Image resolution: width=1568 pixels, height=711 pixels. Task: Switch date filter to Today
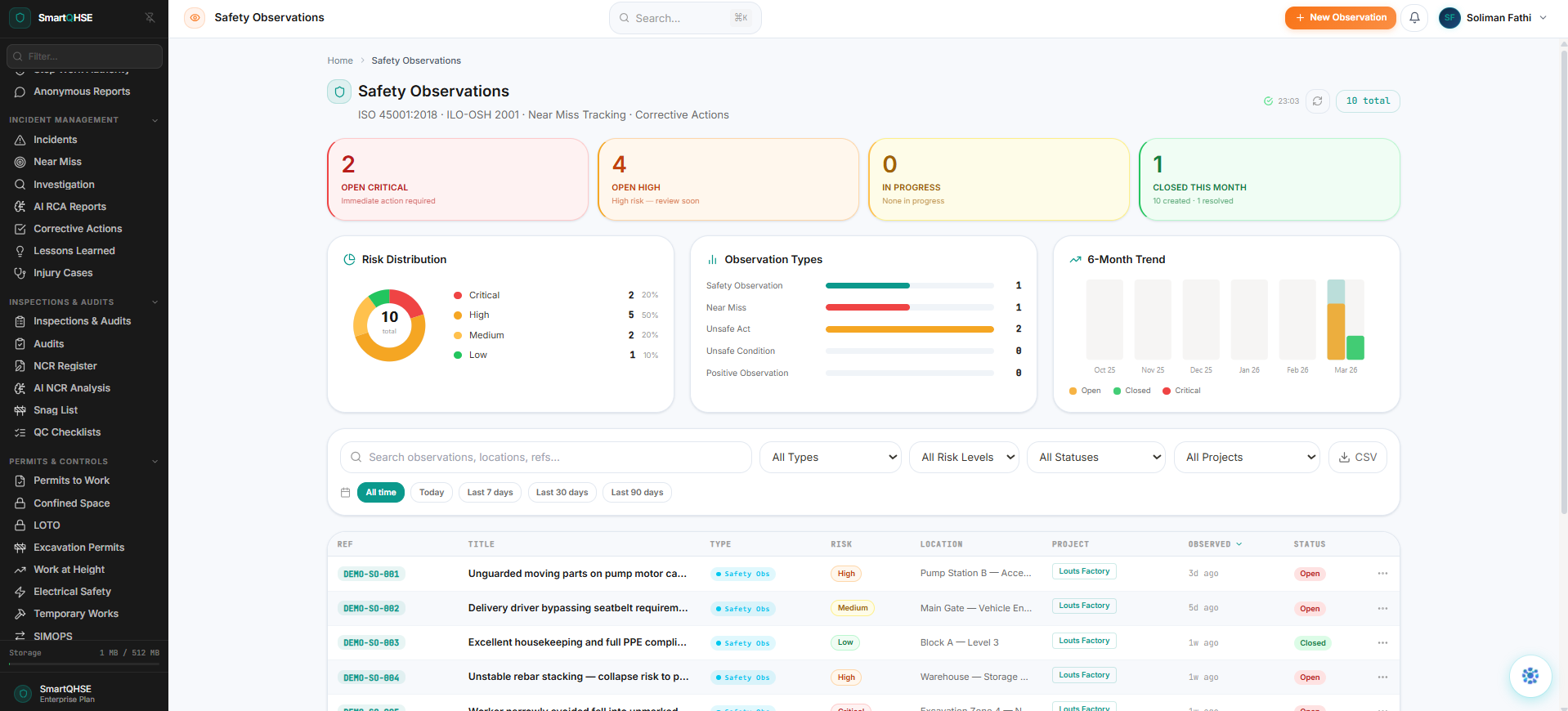(x=431, y=493)
